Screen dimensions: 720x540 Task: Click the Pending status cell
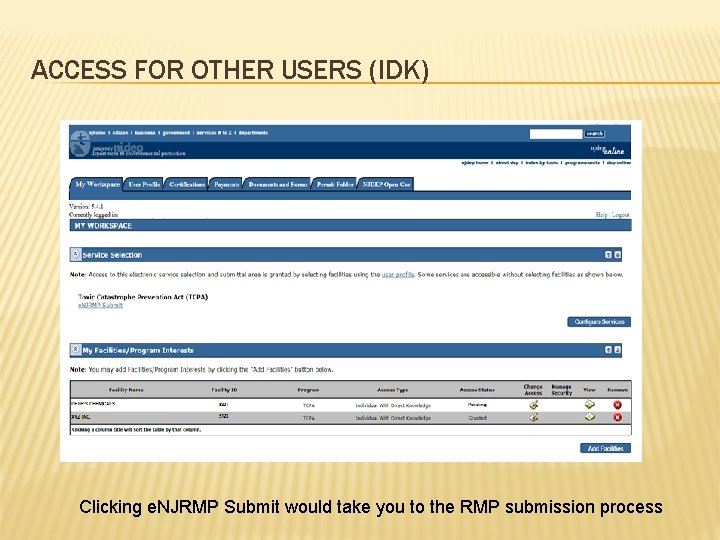tap(477, 405)
